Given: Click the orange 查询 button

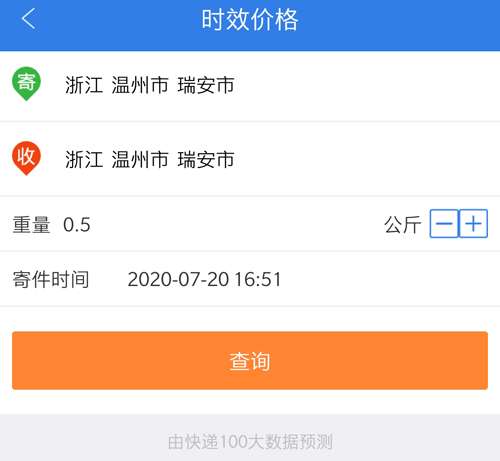Looking at the screenshot, I should click(x=250, y=360).
